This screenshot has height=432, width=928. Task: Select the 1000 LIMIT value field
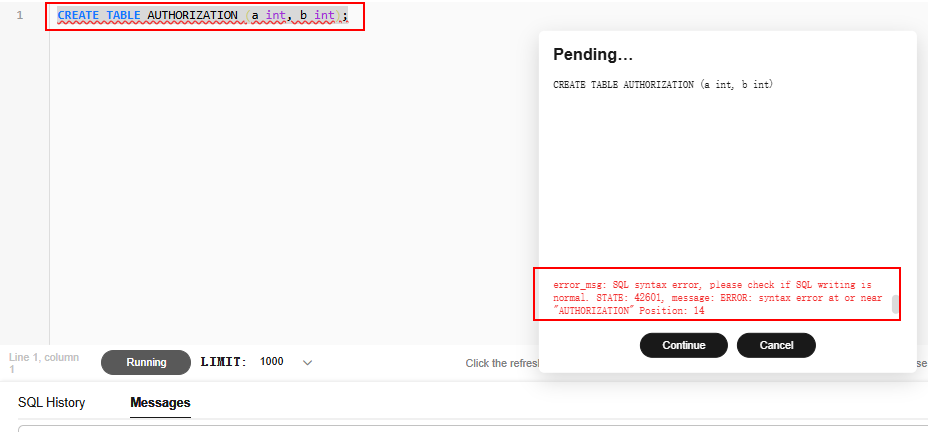272,362
